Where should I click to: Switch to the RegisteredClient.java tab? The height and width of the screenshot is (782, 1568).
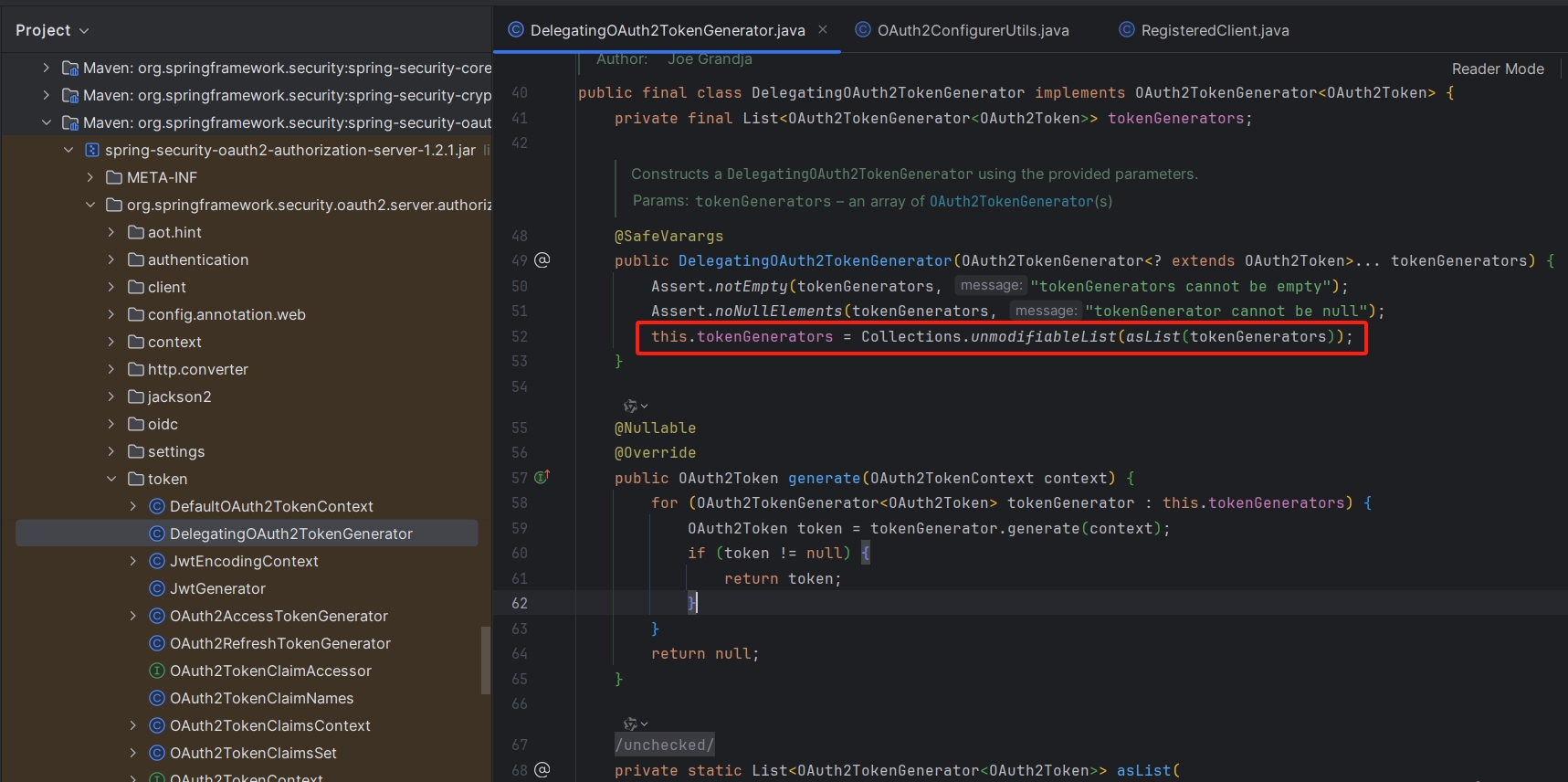(x=1215, y=30)
